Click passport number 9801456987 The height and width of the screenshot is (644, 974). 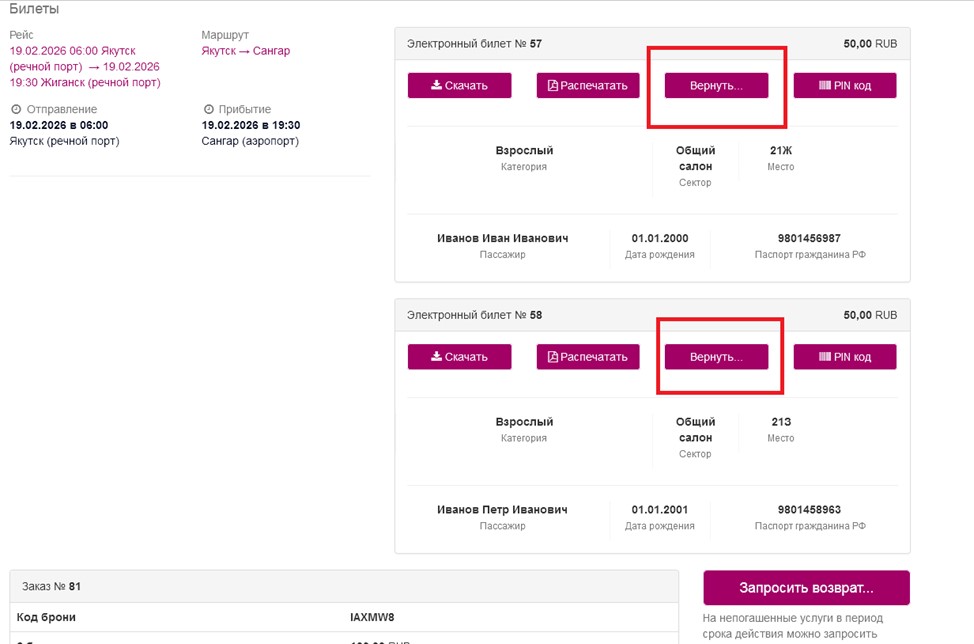click(809, 238)
